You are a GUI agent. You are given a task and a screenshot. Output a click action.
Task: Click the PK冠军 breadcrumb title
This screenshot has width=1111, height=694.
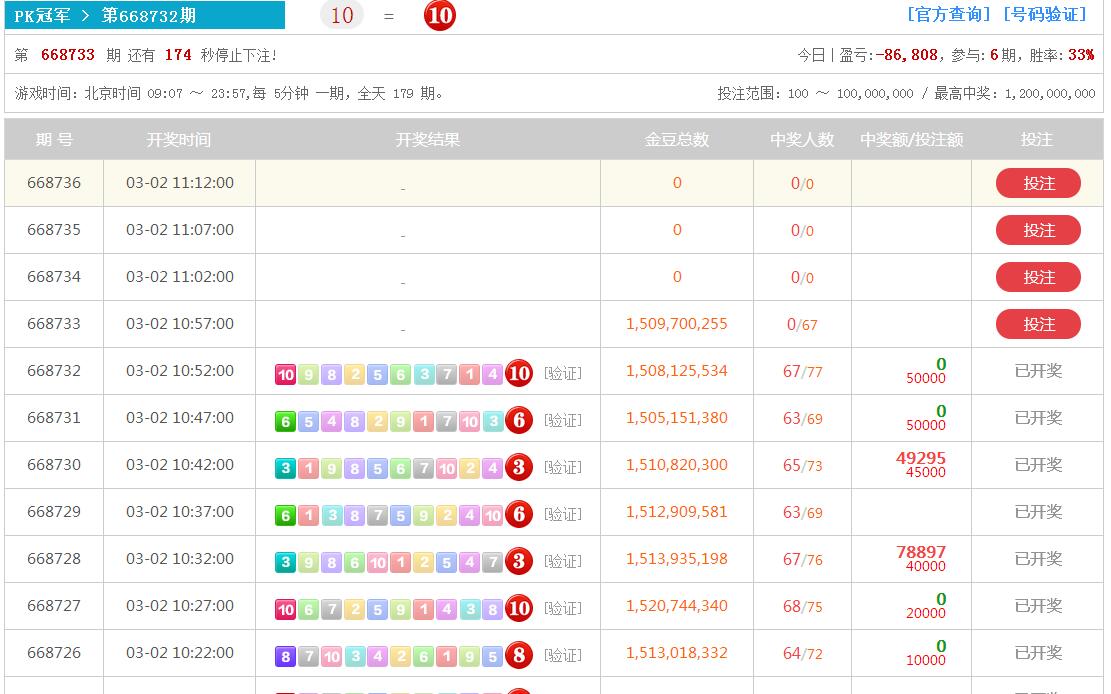click(x=42, y=16)
